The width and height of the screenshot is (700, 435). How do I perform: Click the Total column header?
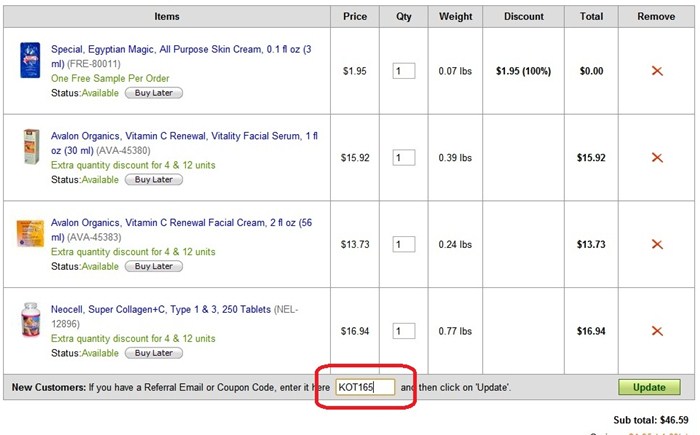tap(591, 17)
